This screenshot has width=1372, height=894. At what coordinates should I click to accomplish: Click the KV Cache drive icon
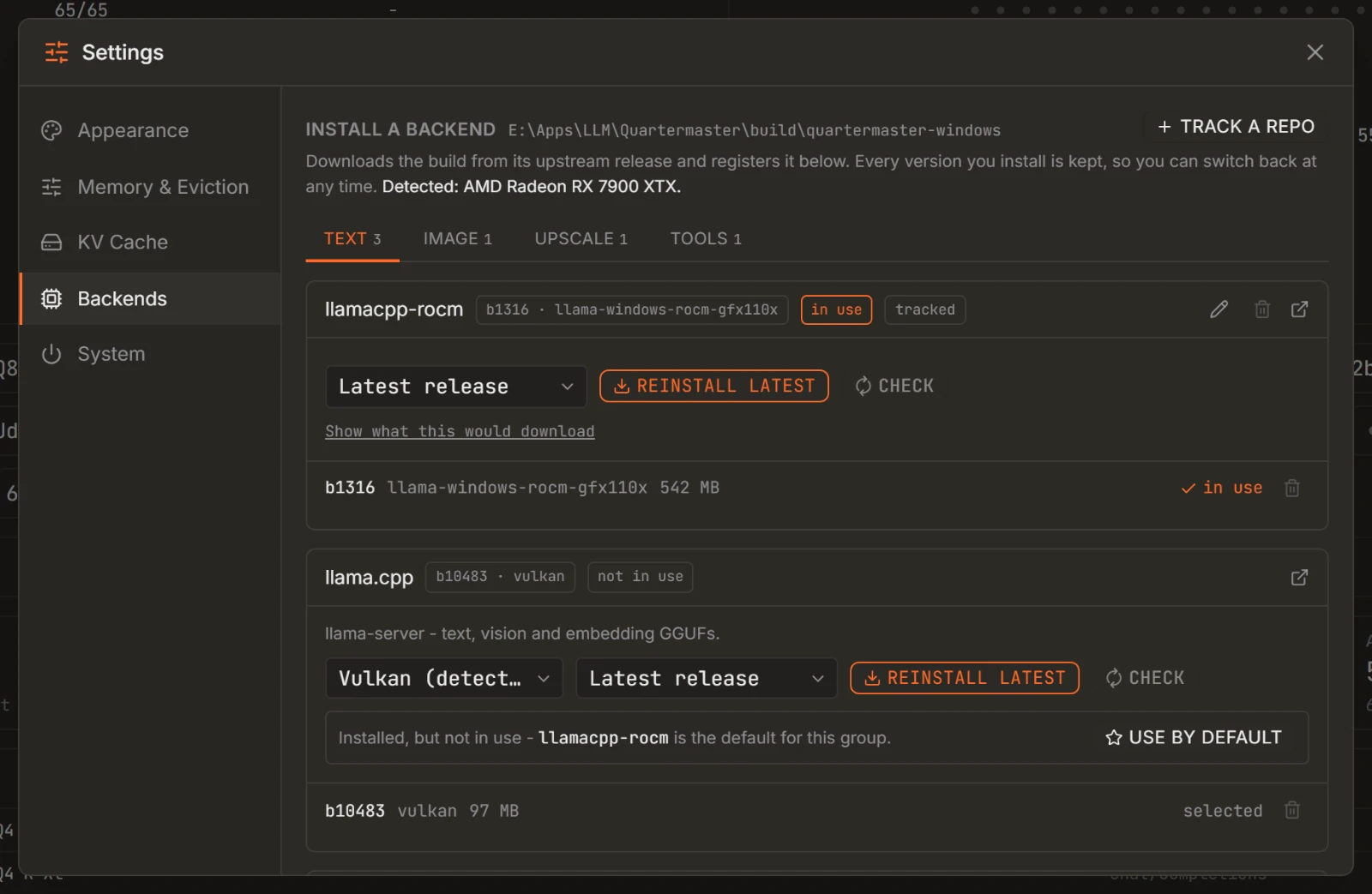point(51,243)
